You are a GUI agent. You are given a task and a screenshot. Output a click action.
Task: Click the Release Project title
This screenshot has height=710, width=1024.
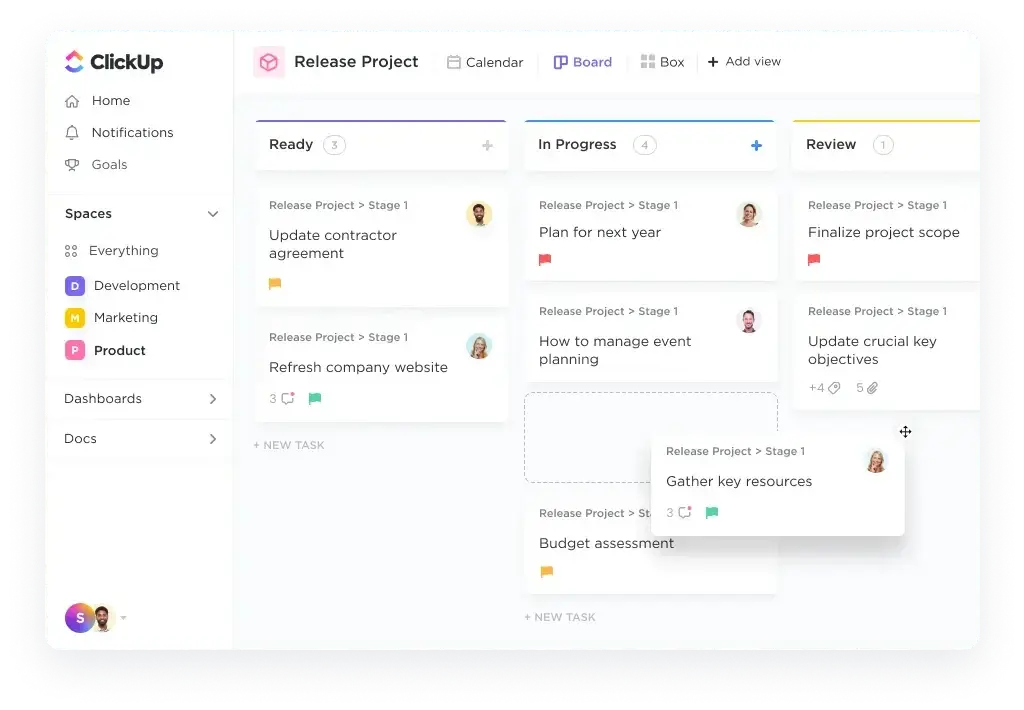point(356,61)
